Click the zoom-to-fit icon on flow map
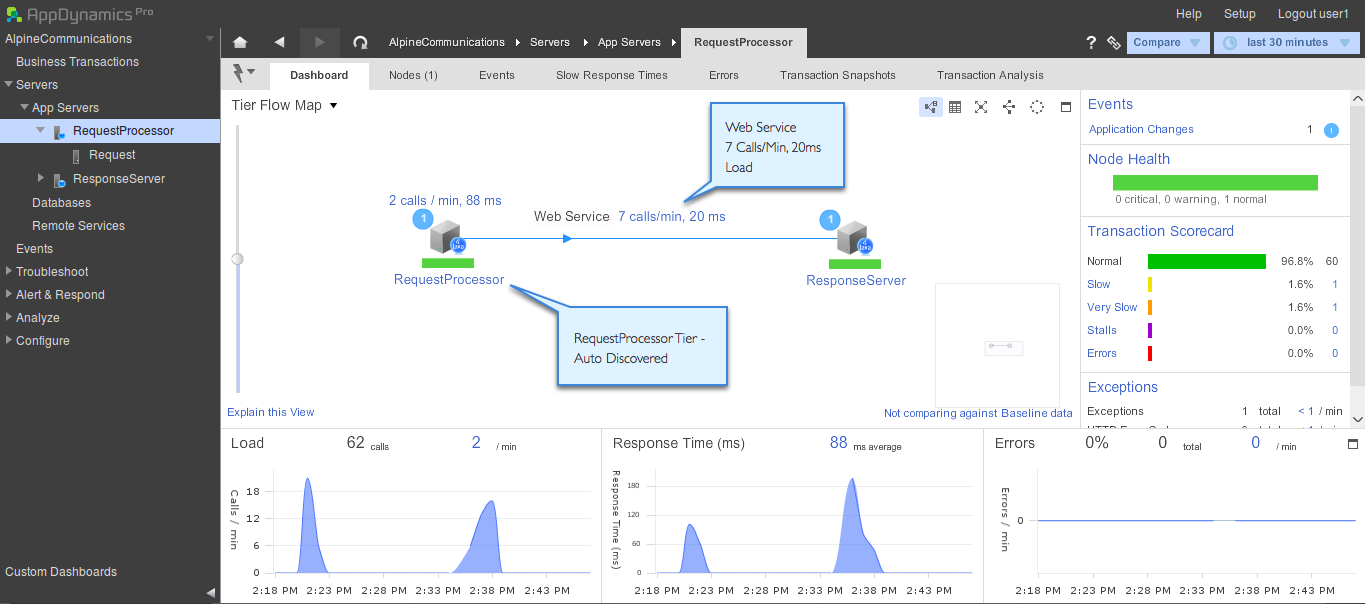The height and width of the screenshot is (604, 1365). (981, 107)
